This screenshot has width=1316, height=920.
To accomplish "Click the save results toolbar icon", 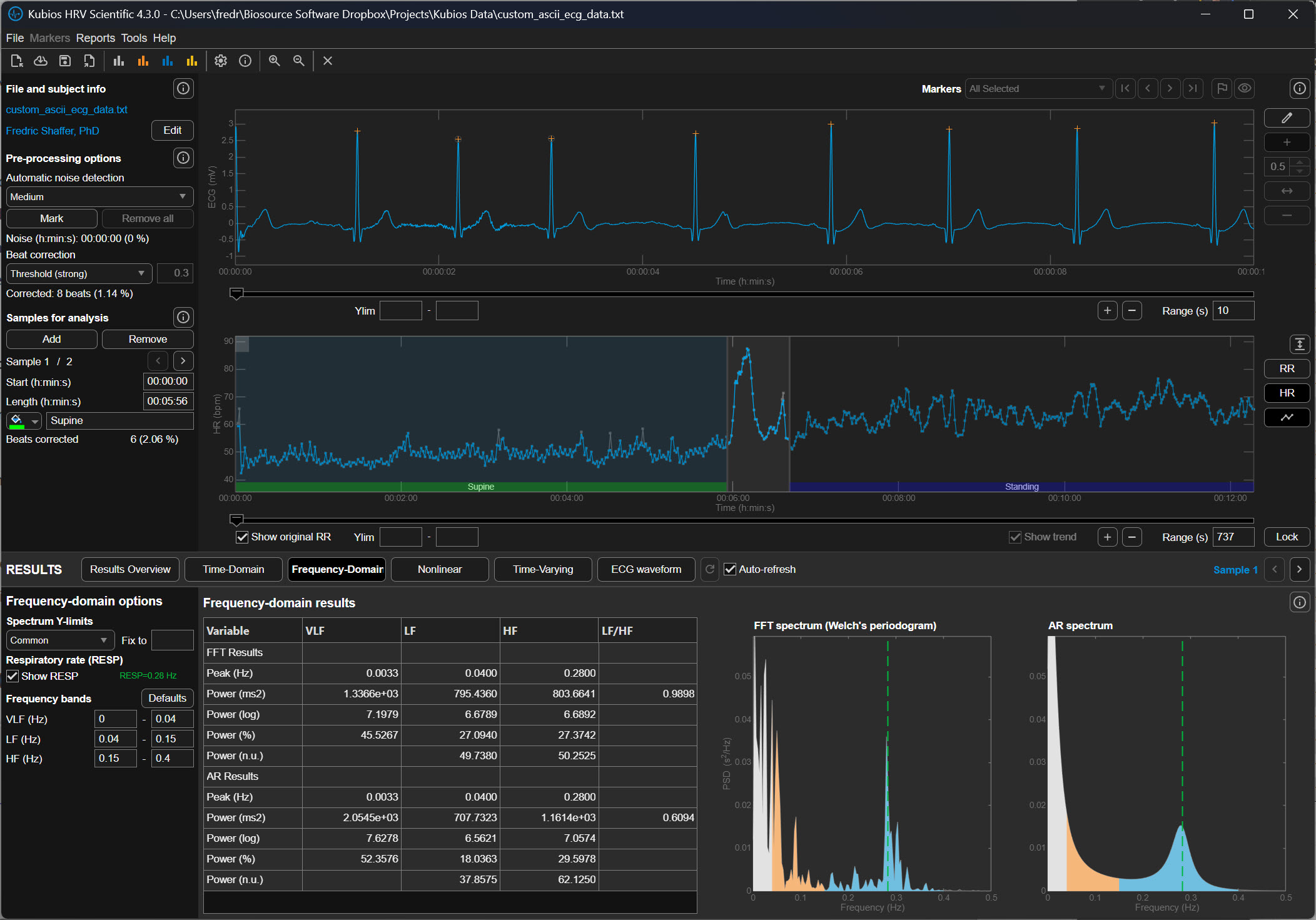I will pos(64,61).
